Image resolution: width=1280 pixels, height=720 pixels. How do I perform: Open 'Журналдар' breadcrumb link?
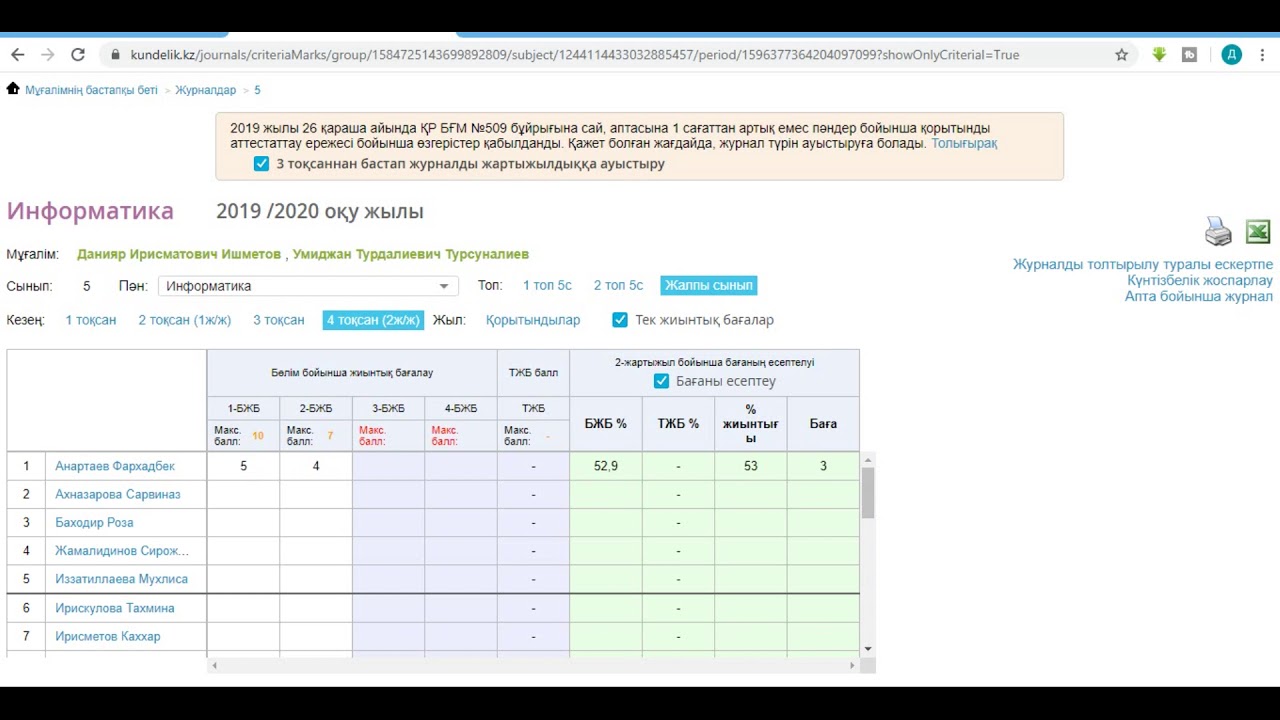[206, 90]
